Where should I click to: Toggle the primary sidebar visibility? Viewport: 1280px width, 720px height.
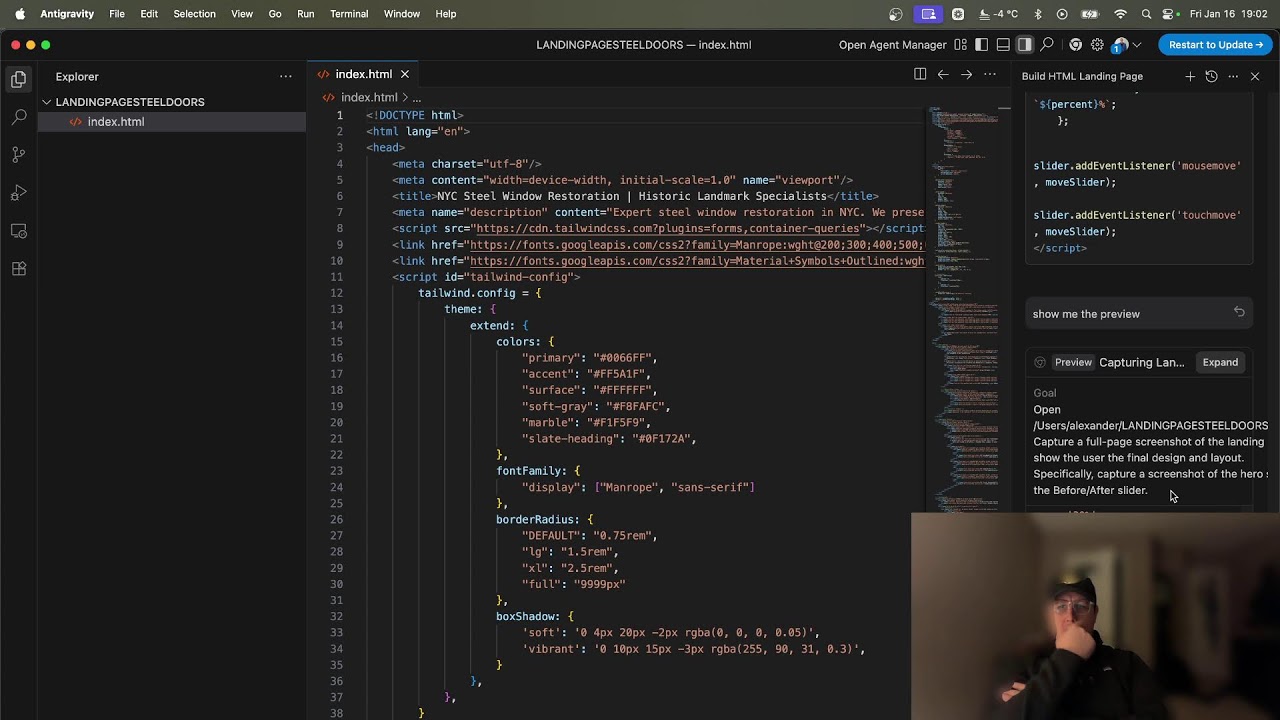tap(981, 45)
